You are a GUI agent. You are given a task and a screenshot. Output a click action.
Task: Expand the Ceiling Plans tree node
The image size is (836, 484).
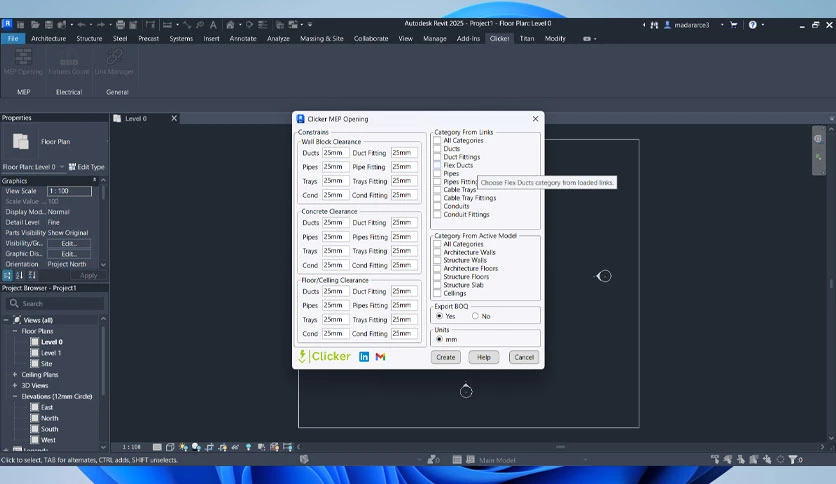[x=15, y=375]
